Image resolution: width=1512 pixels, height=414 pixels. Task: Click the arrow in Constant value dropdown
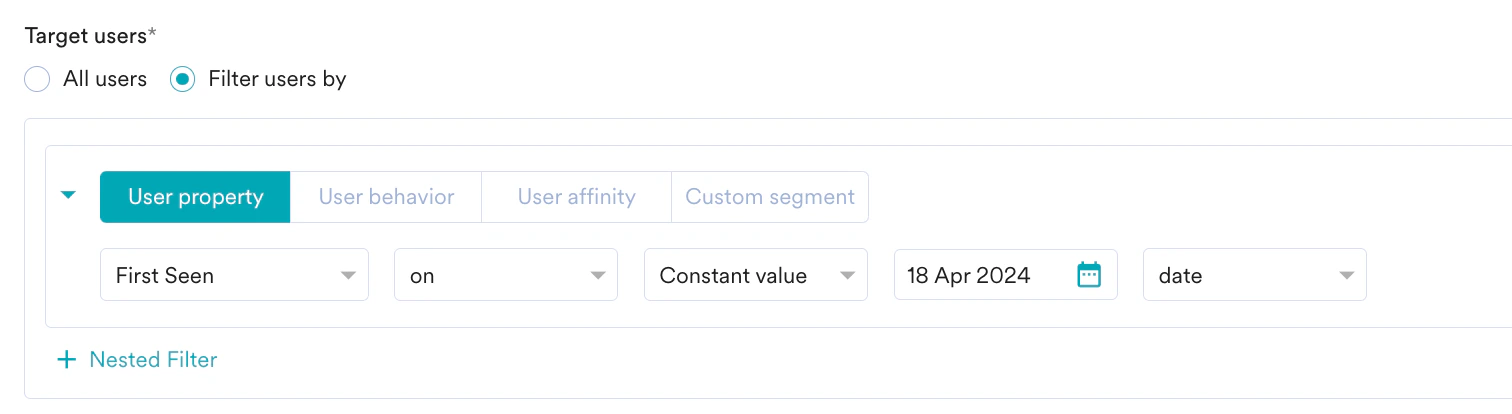tap(847, 275)
